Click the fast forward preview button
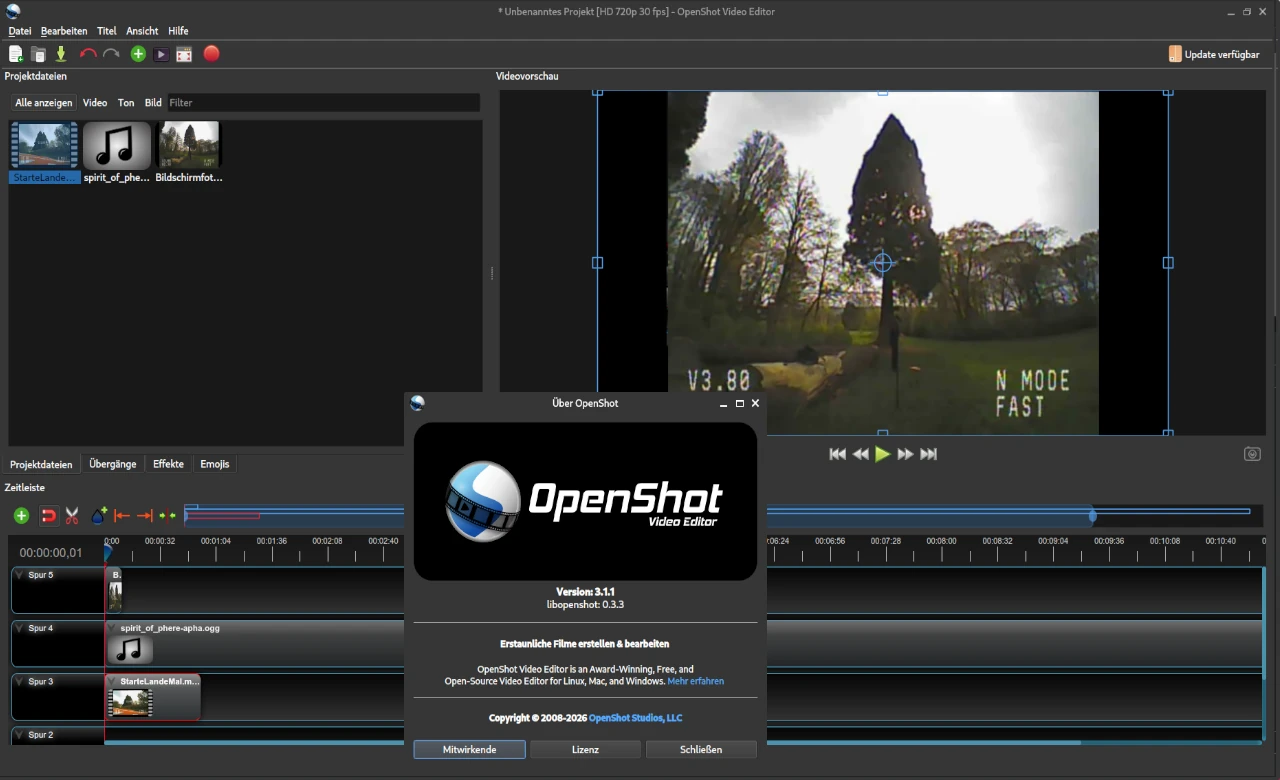 tap(906, 454)
